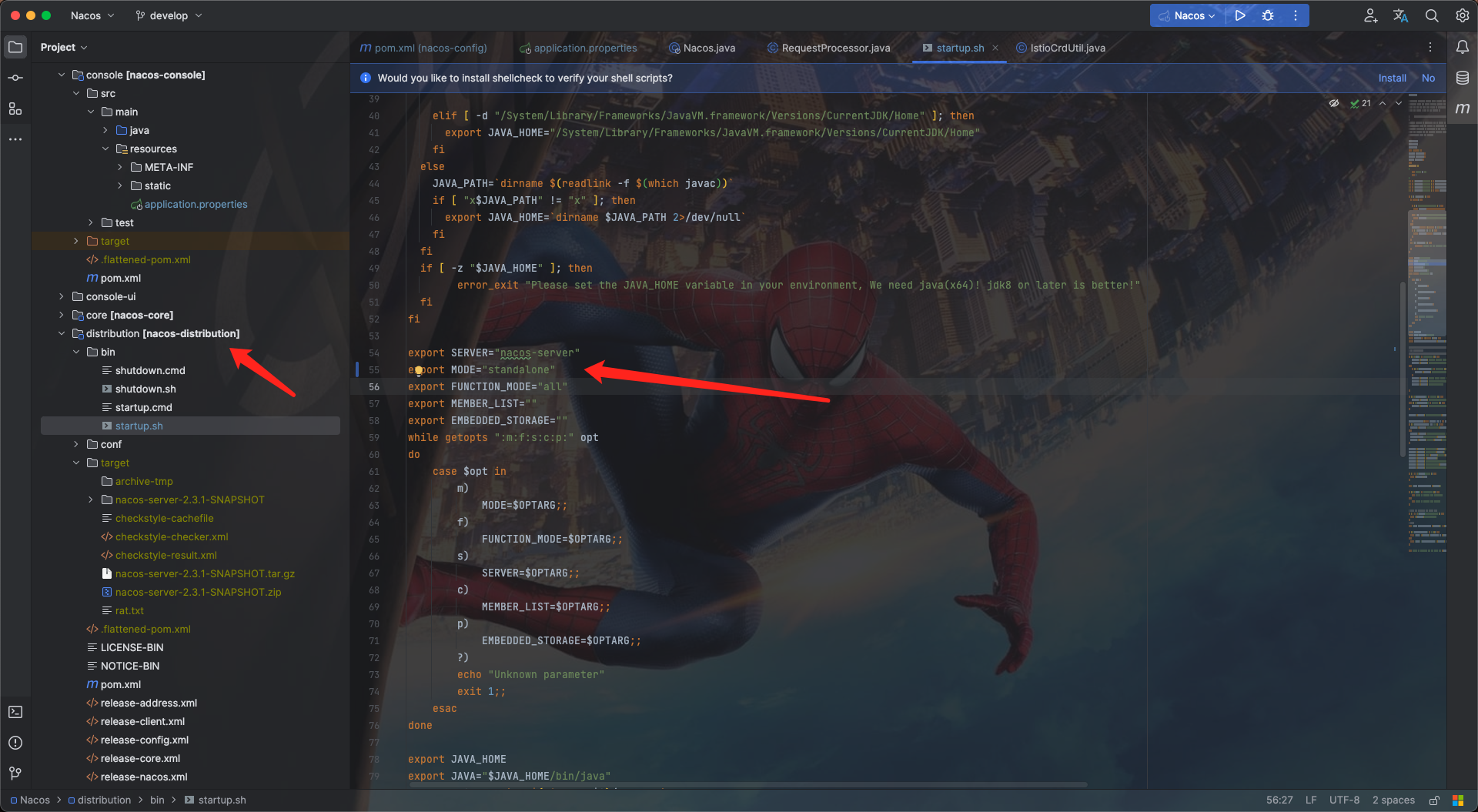Run the Nacos configuration

tap(1240, 15)
